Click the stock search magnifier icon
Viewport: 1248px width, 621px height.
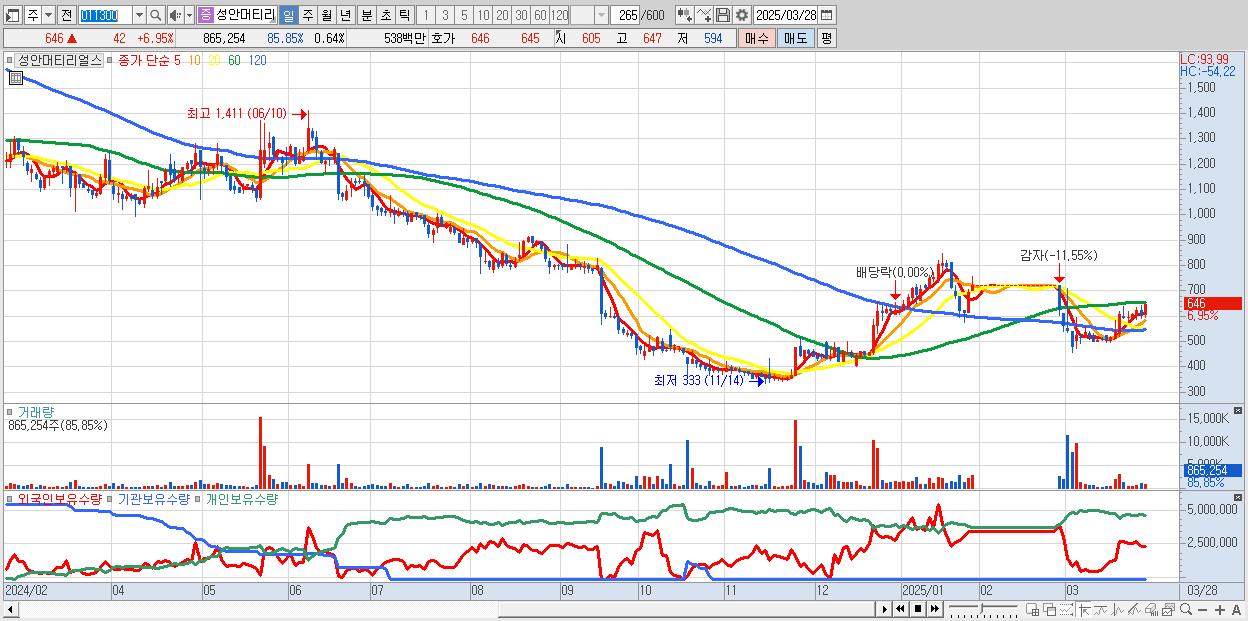[x=155, y=15]
